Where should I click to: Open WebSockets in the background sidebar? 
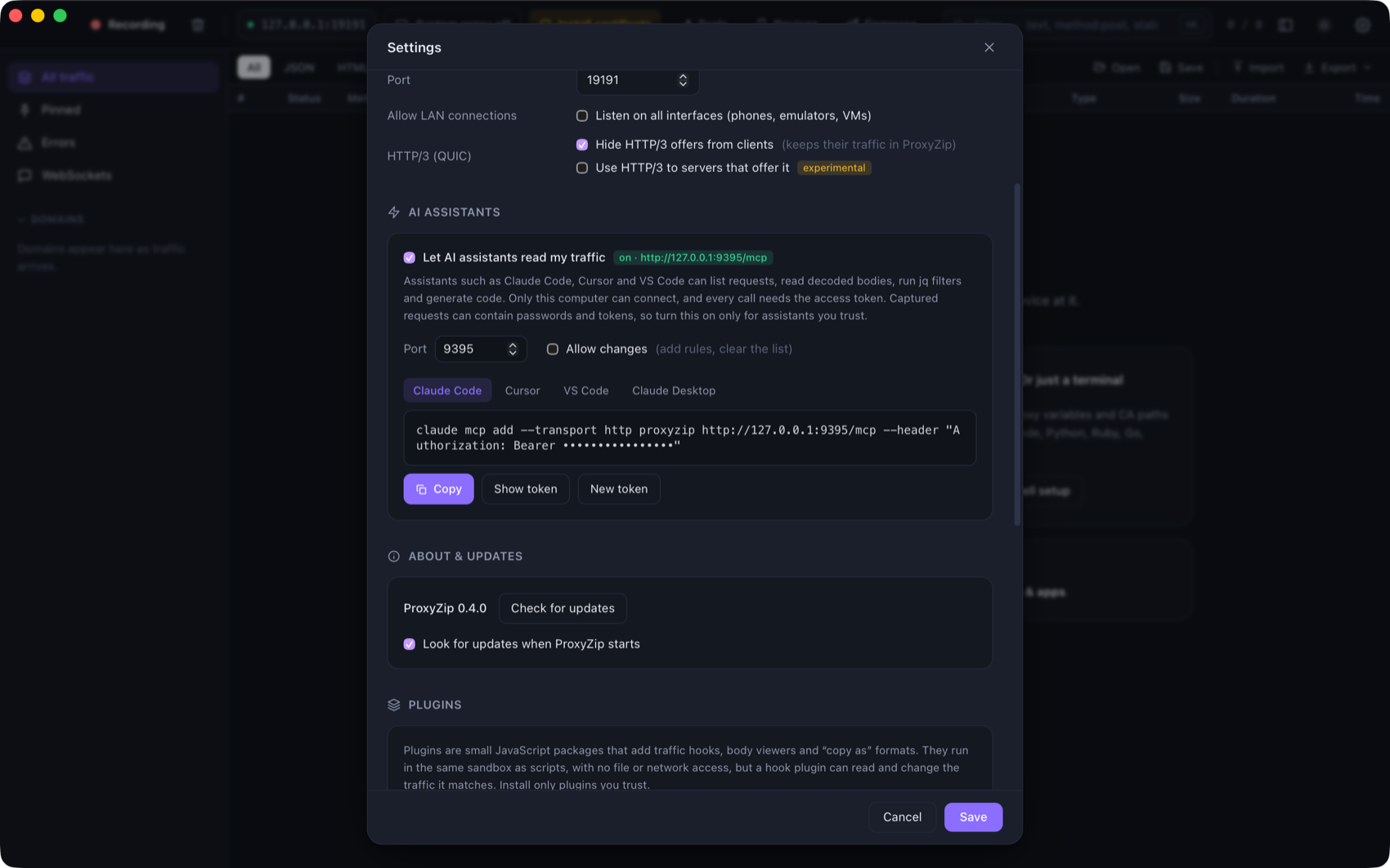coord(114,176)
